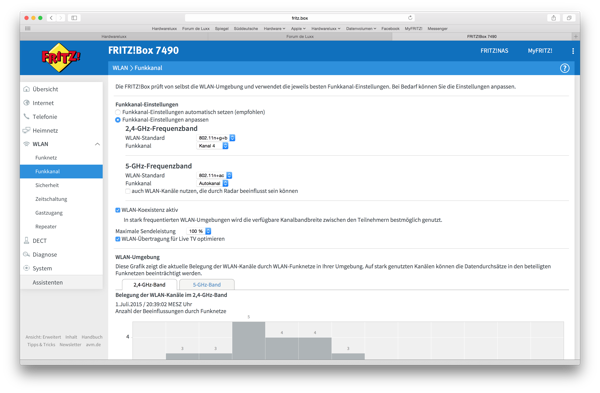Screen dimensions: 600x393
Task: Click Ansicht: Erweitert footer link
Action: 43,337
